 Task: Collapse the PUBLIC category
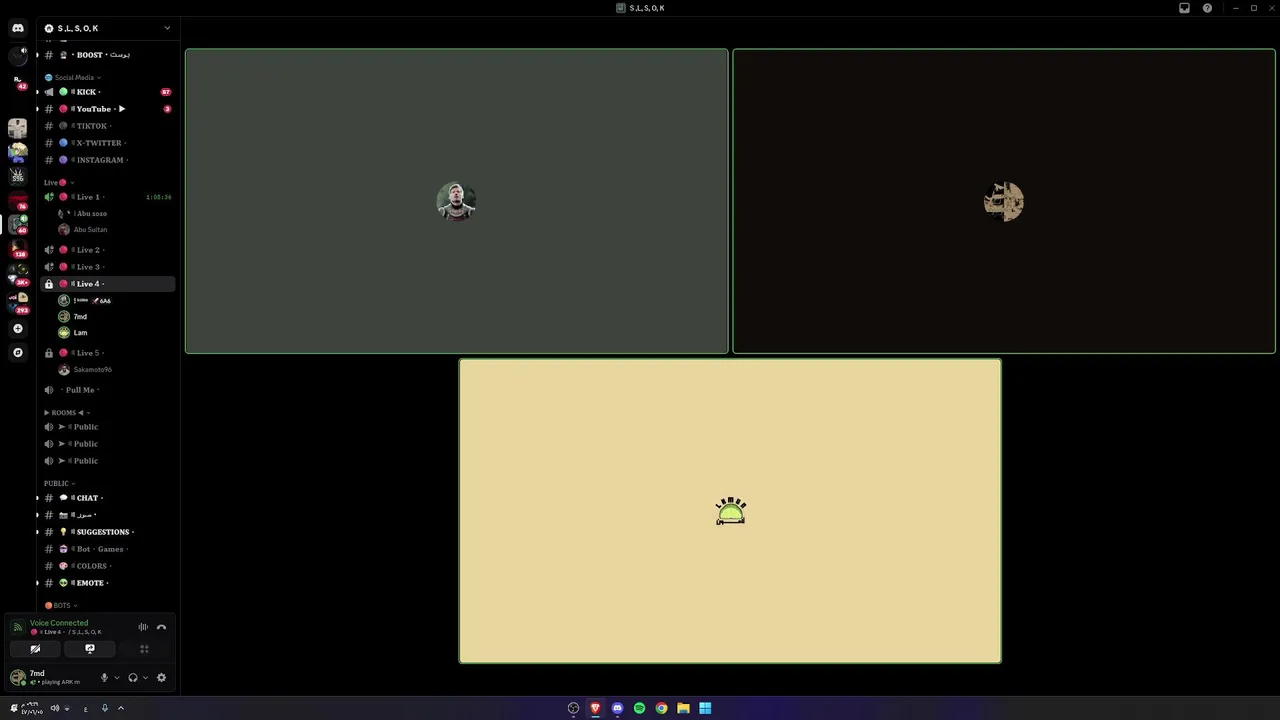(59, 483)
